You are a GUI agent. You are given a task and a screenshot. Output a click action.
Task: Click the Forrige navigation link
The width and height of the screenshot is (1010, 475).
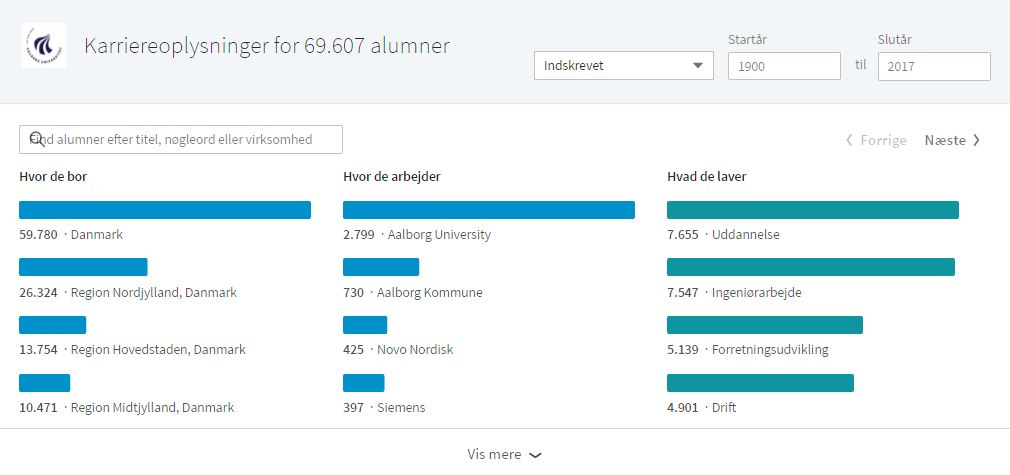pos(876,140)
